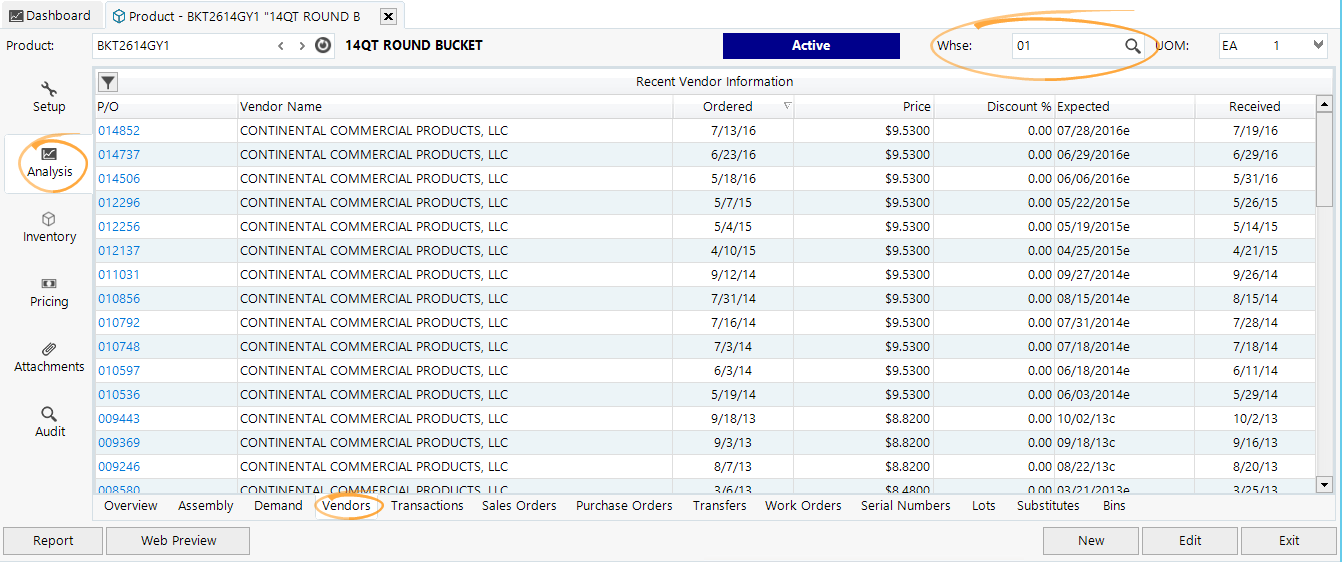Open the Sales Orders tab
This screenshot has height=562, width=1342.
(519, 506)
